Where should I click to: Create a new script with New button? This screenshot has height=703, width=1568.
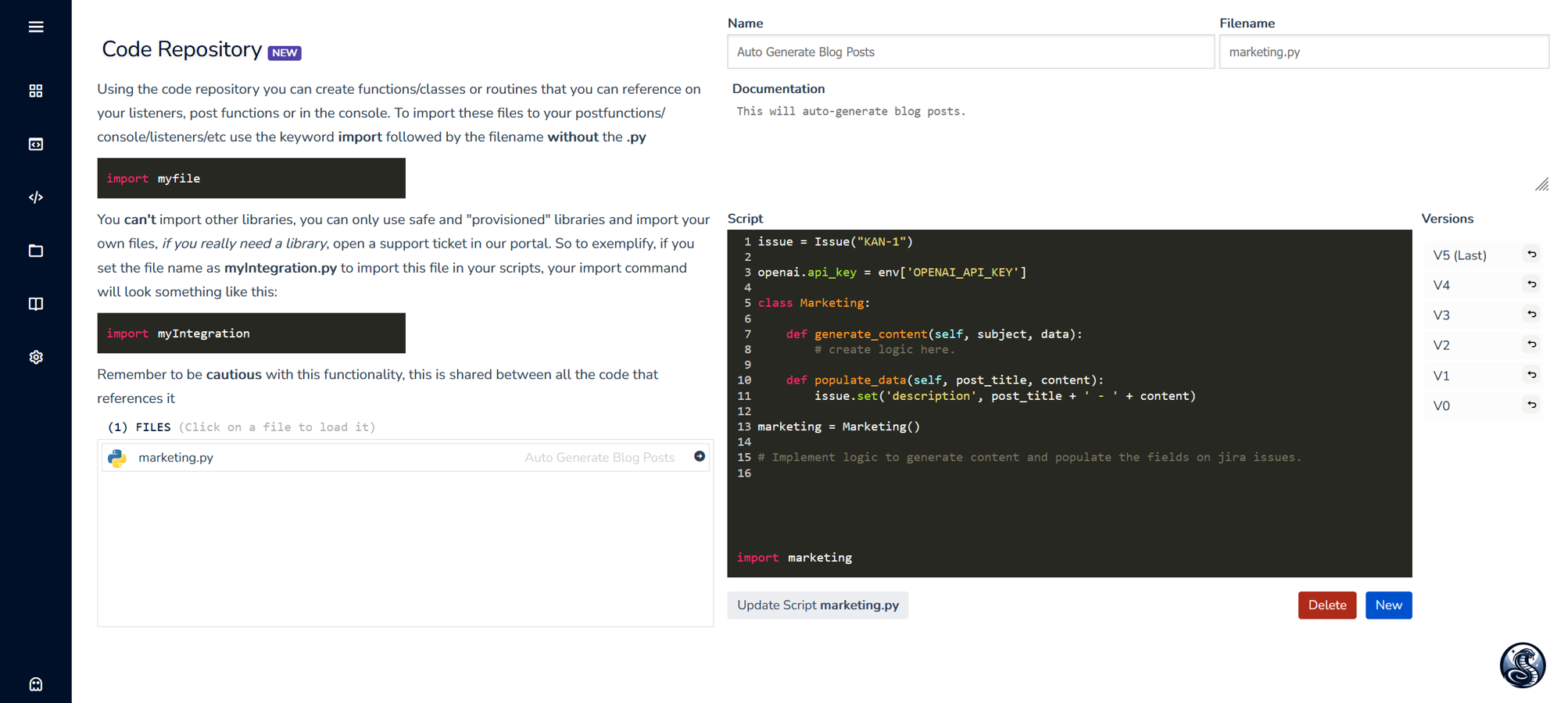(x=1388, y=605)
